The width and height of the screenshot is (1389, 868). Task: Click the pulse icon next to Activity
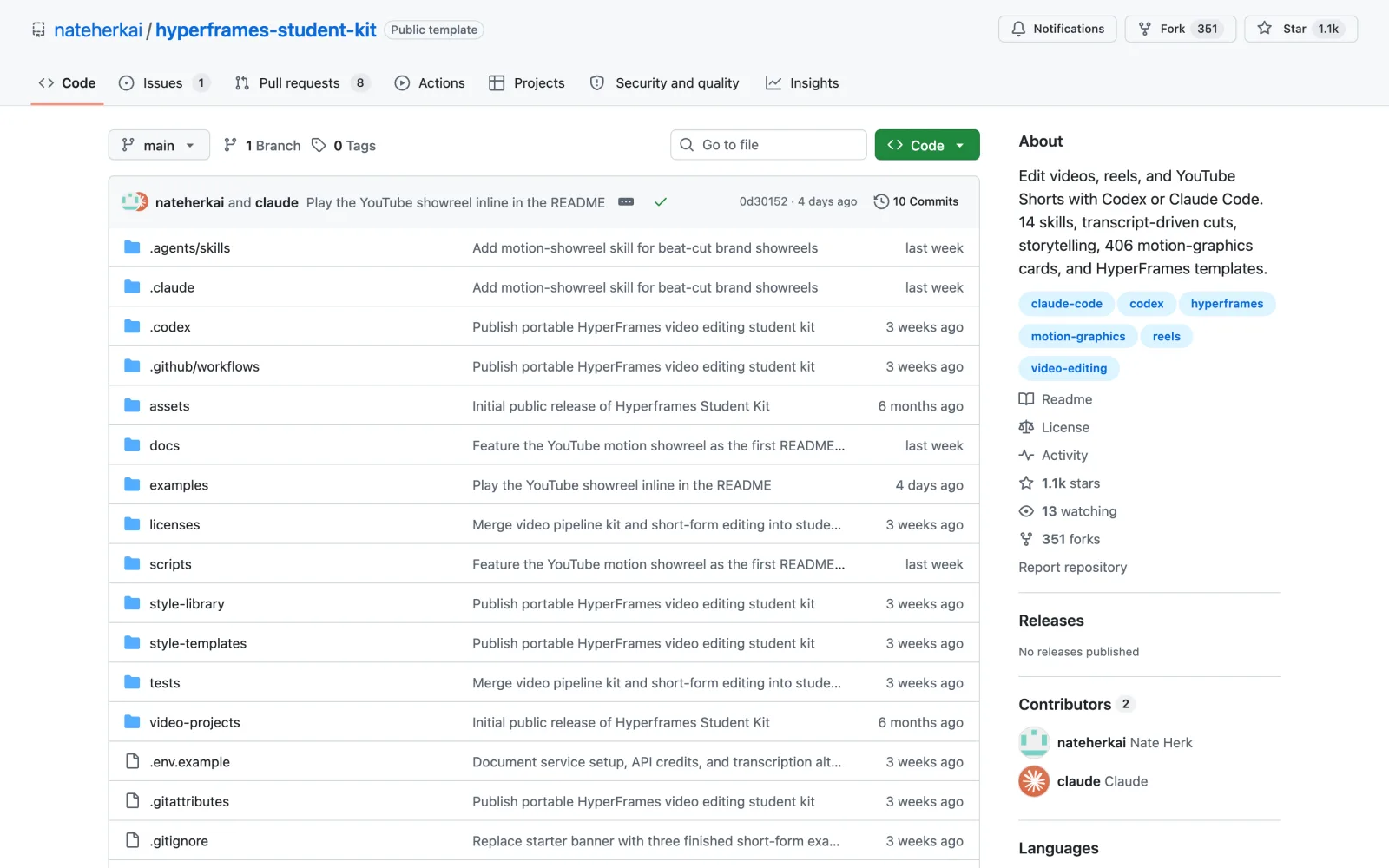click(1026, 455)
